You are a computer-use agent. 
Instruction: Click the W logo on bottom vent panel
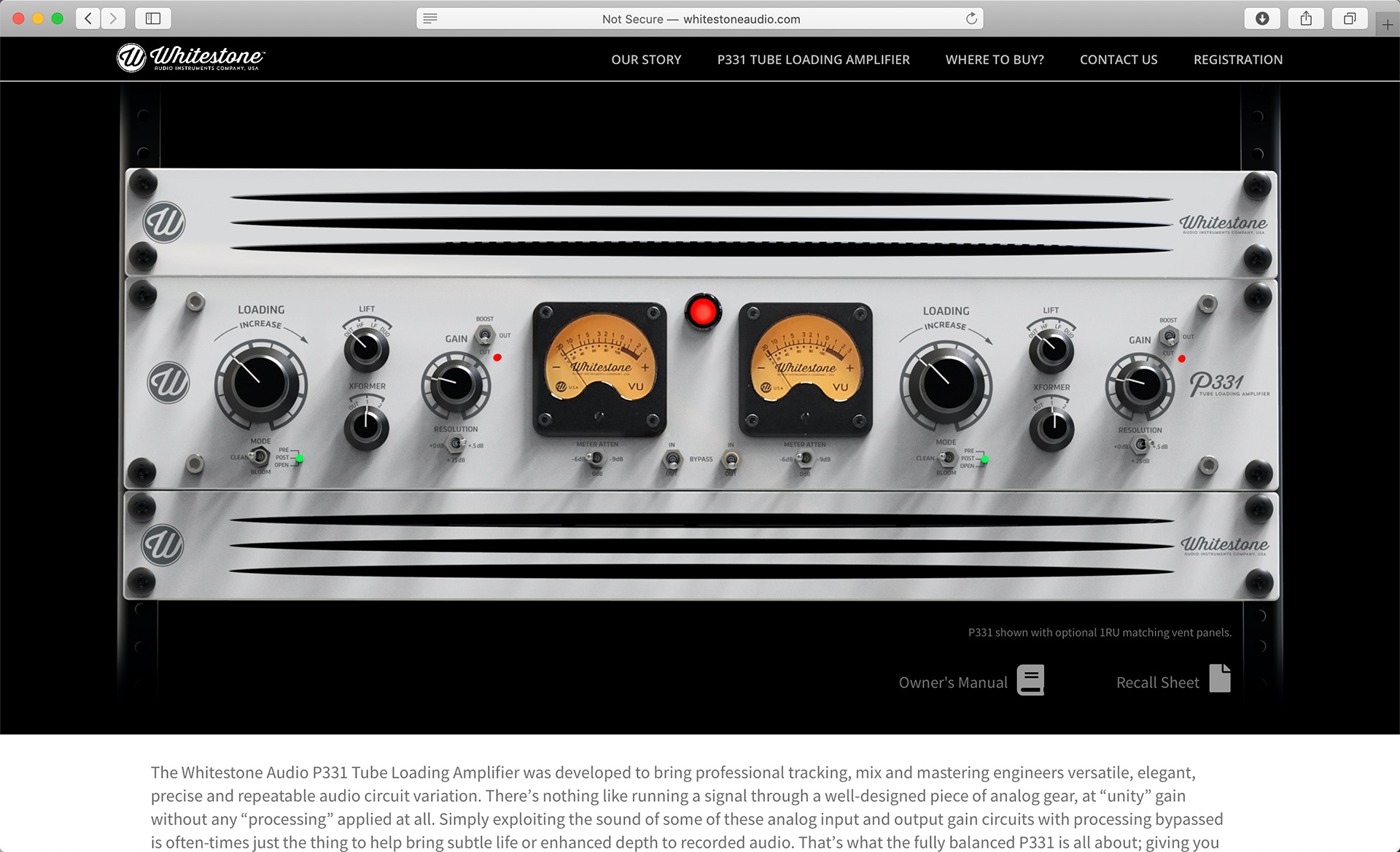[x=163, y=545]
